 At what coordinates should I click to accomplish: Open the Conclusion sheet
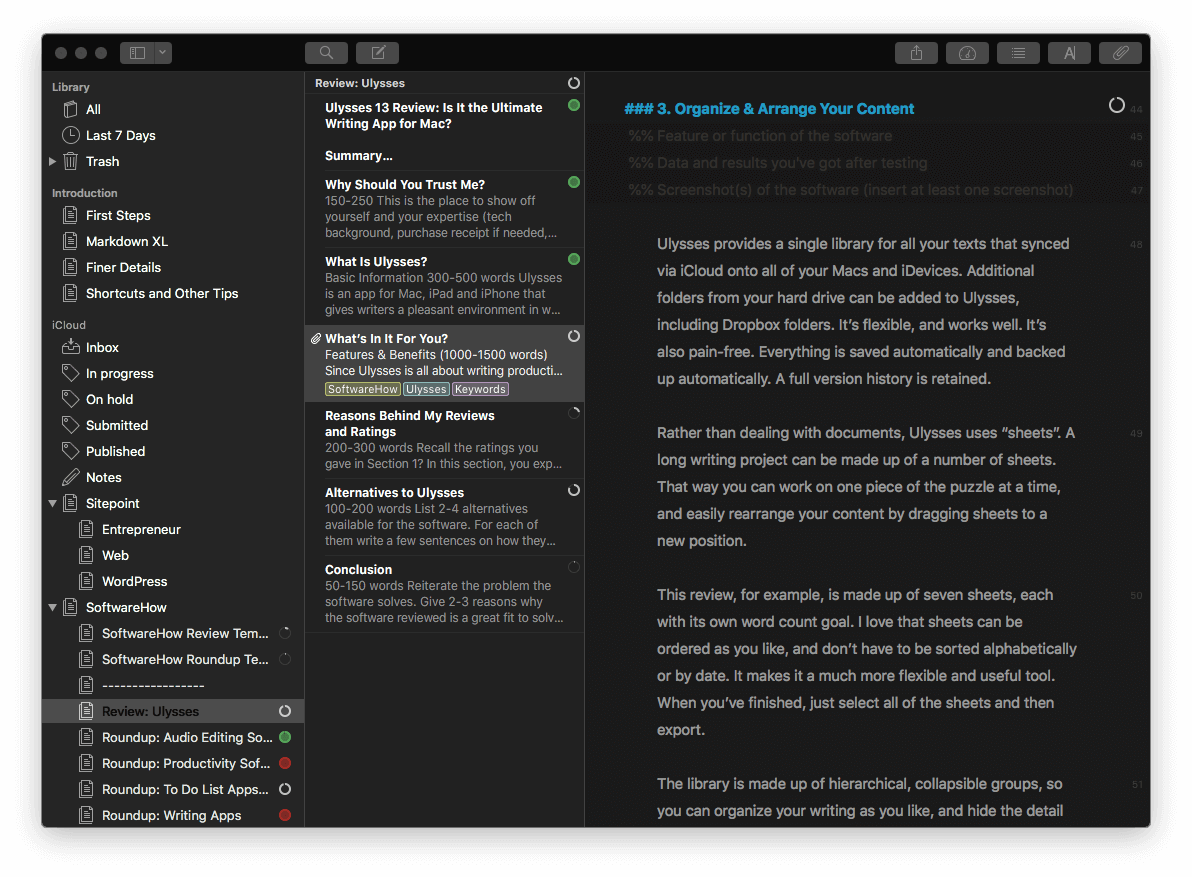point(445,594)
